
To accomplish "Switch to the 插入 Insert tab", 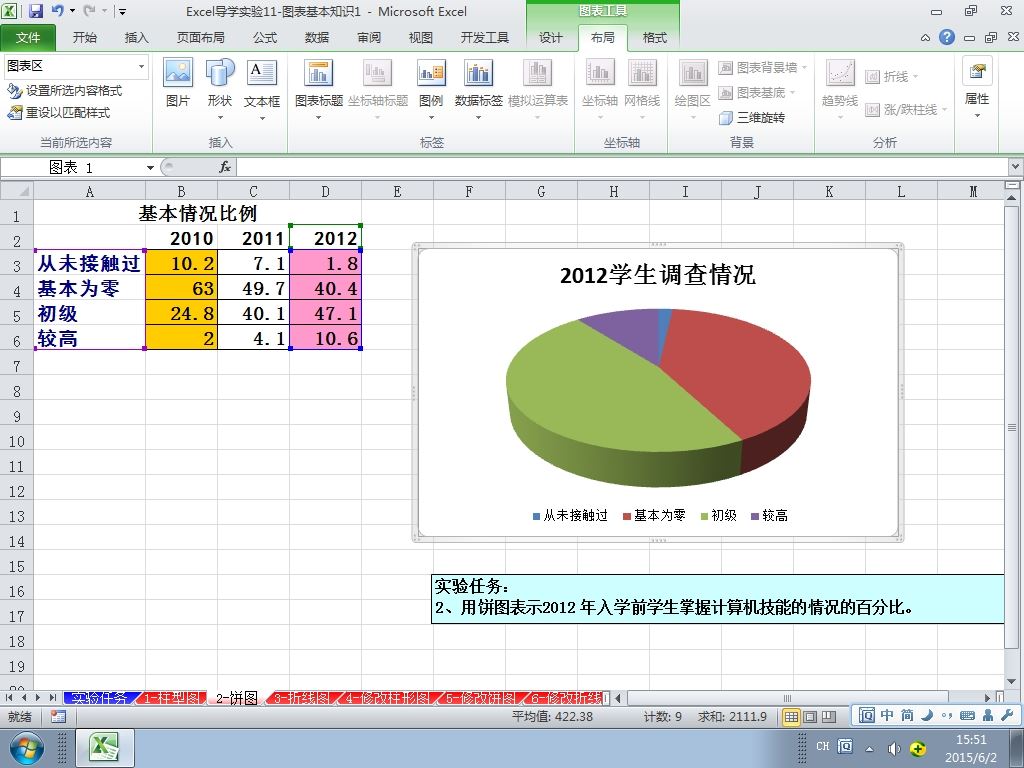I will [x=136, y=38].
